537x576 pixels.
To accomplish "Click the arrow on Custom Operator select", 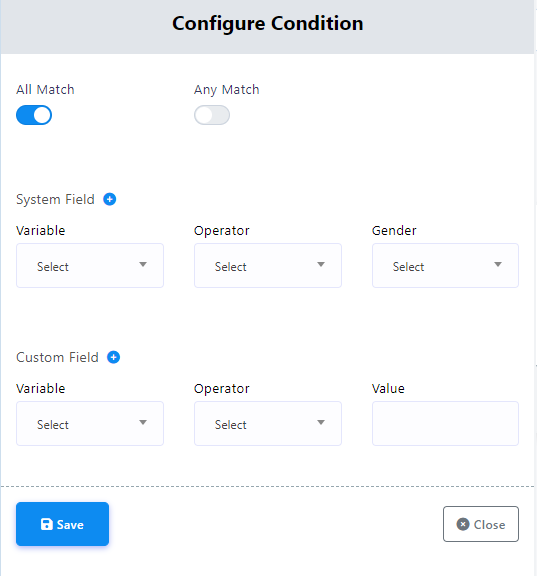I will (321, 422).
